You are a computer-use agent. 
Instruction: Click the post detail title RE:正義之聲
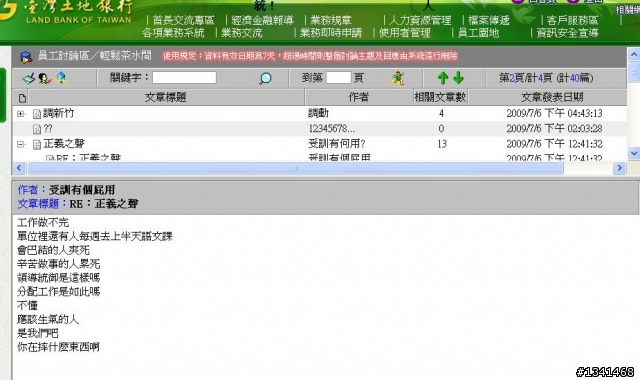pos(104,204)
